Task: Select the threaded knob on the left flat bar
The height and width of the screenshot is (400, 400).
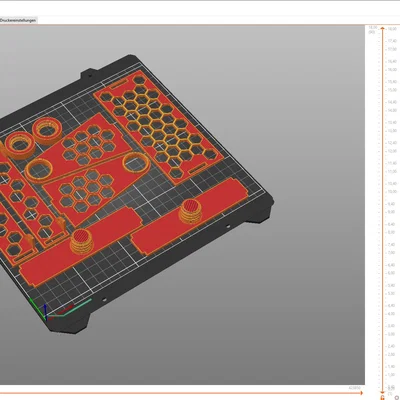Action: pos(82,241)
